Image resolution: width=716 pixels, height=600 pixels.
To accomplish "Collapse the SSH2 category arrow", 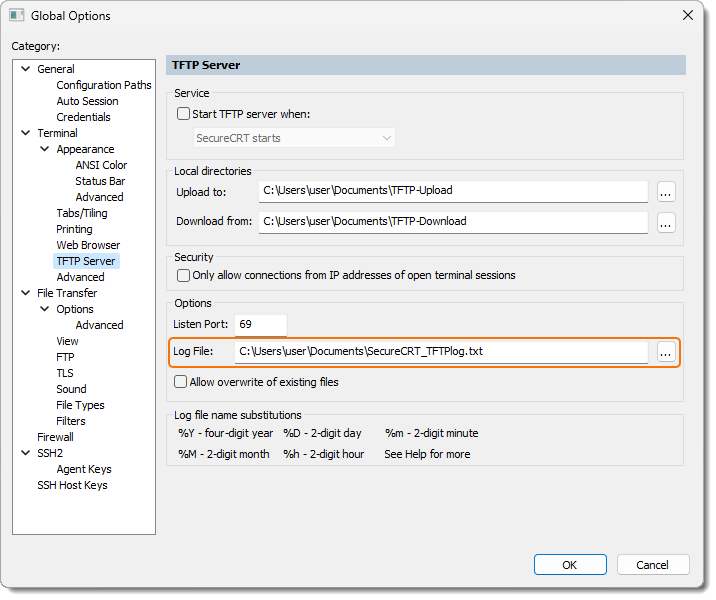I will (26, 454).
